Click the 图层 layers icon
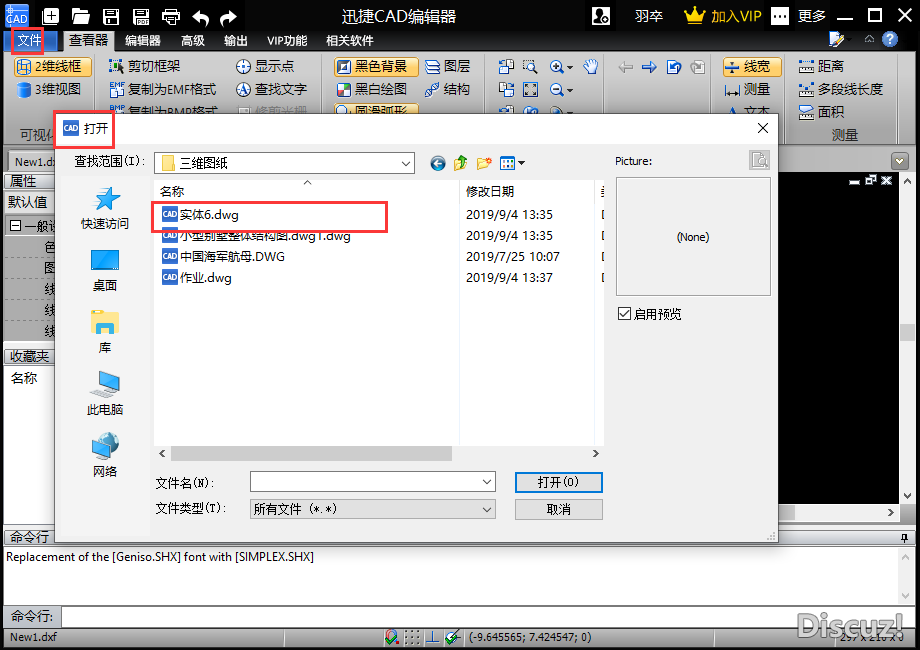The height and width of the screenshot is (650, 920). click(x=447, y=67)
